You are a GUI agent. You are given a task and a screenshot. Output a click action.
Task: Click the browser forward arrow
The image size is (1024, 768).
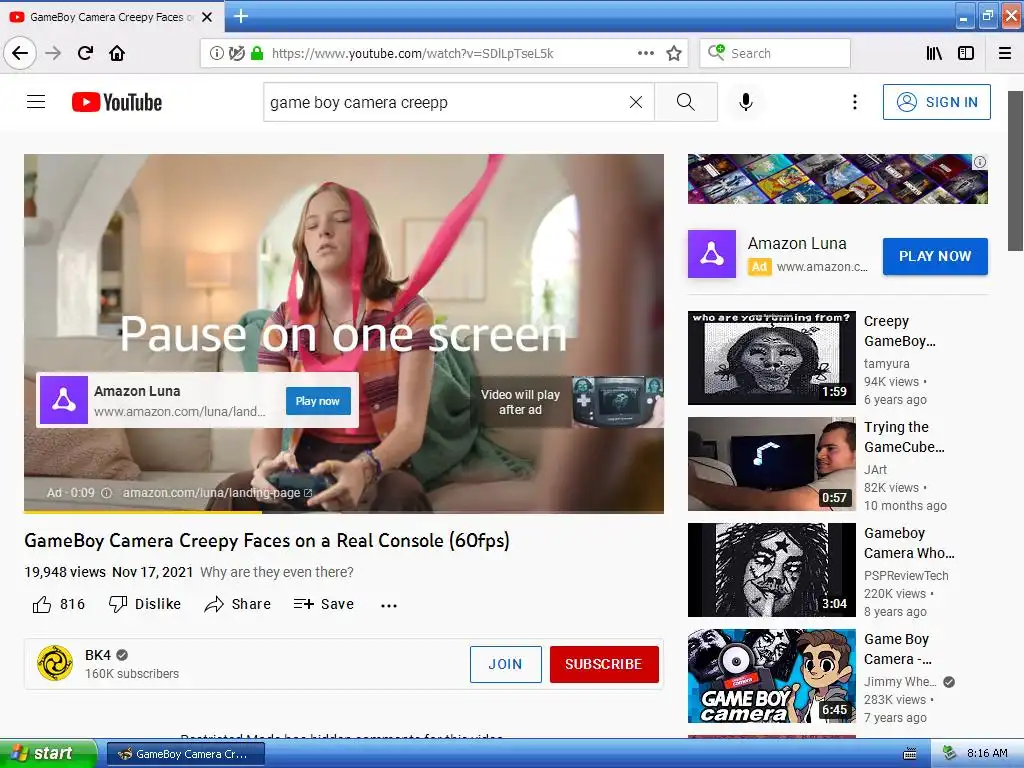53,54
